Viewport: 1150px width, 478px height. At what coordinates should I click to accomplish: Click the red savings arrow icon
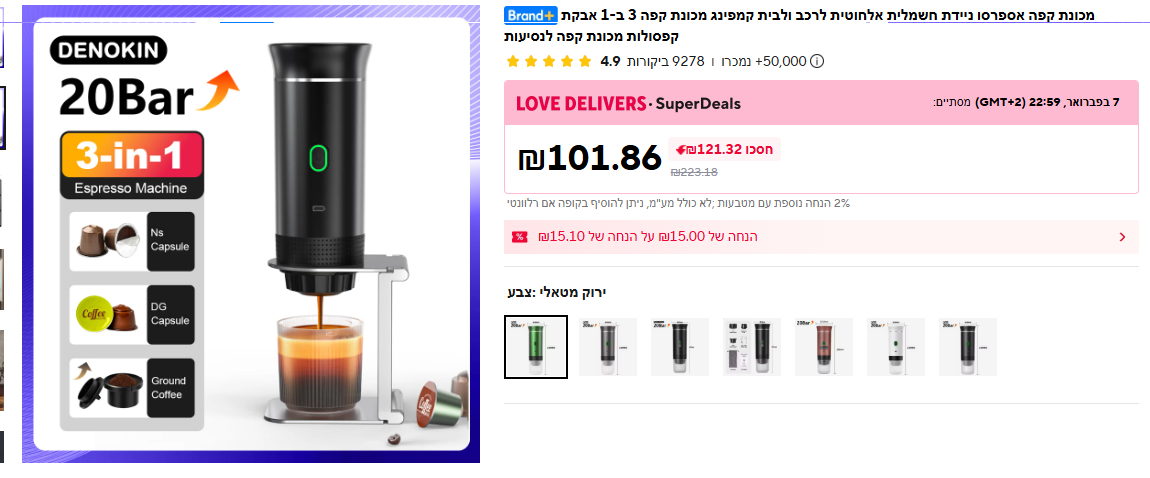click(x=681, y=150)
